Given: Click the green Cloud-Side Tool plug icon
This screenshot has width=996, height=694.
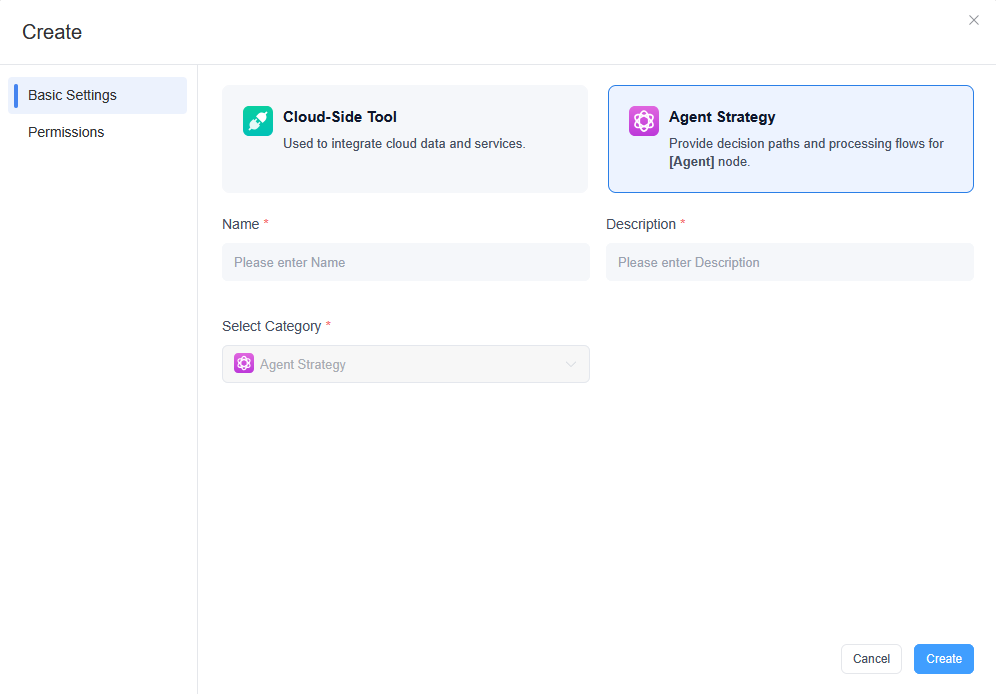Looking at the screenshot, I should [x=258, y=121].
